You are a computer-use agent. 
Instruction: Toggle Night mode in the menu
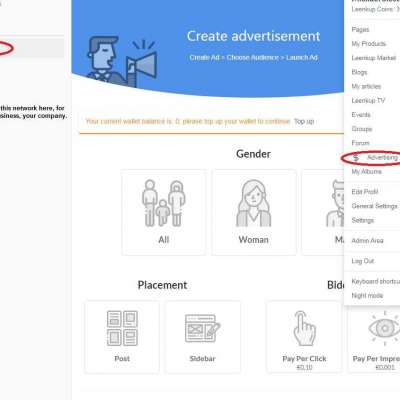pos(367,295)
